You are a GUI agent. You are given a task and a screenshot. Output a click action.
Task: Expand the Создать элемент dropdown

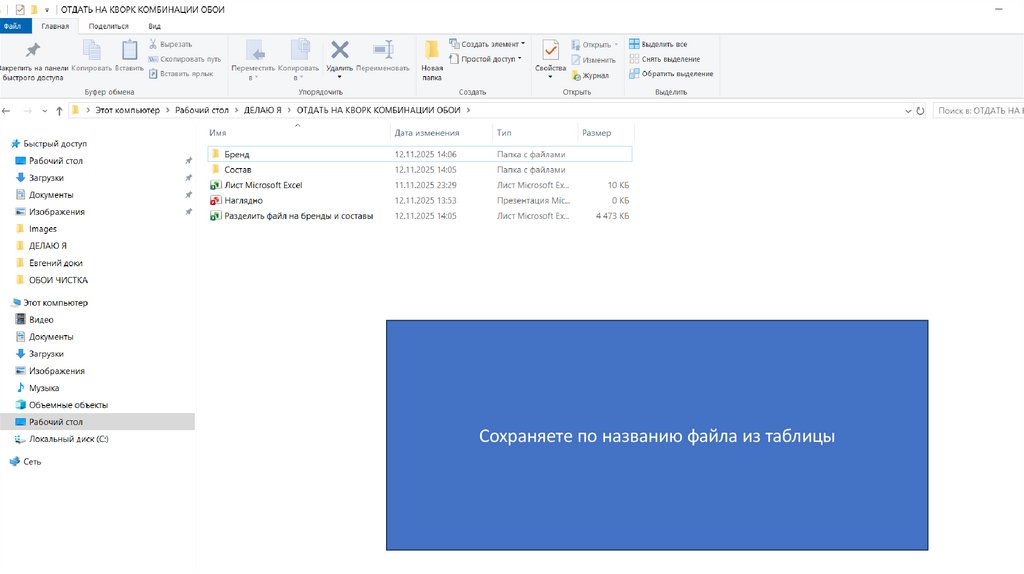pos(489,44)
